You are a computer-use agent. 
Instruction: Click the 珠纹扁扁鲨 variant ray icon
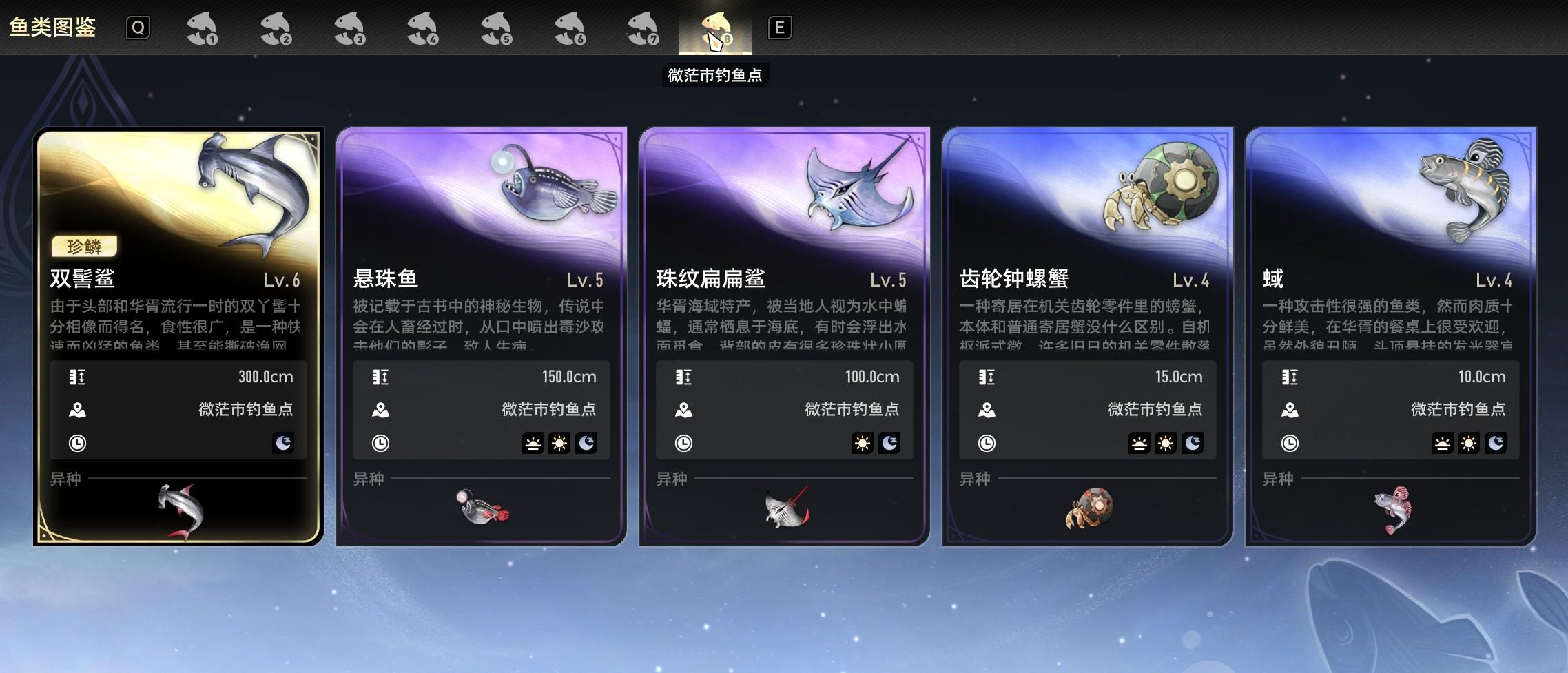[787, 508]
